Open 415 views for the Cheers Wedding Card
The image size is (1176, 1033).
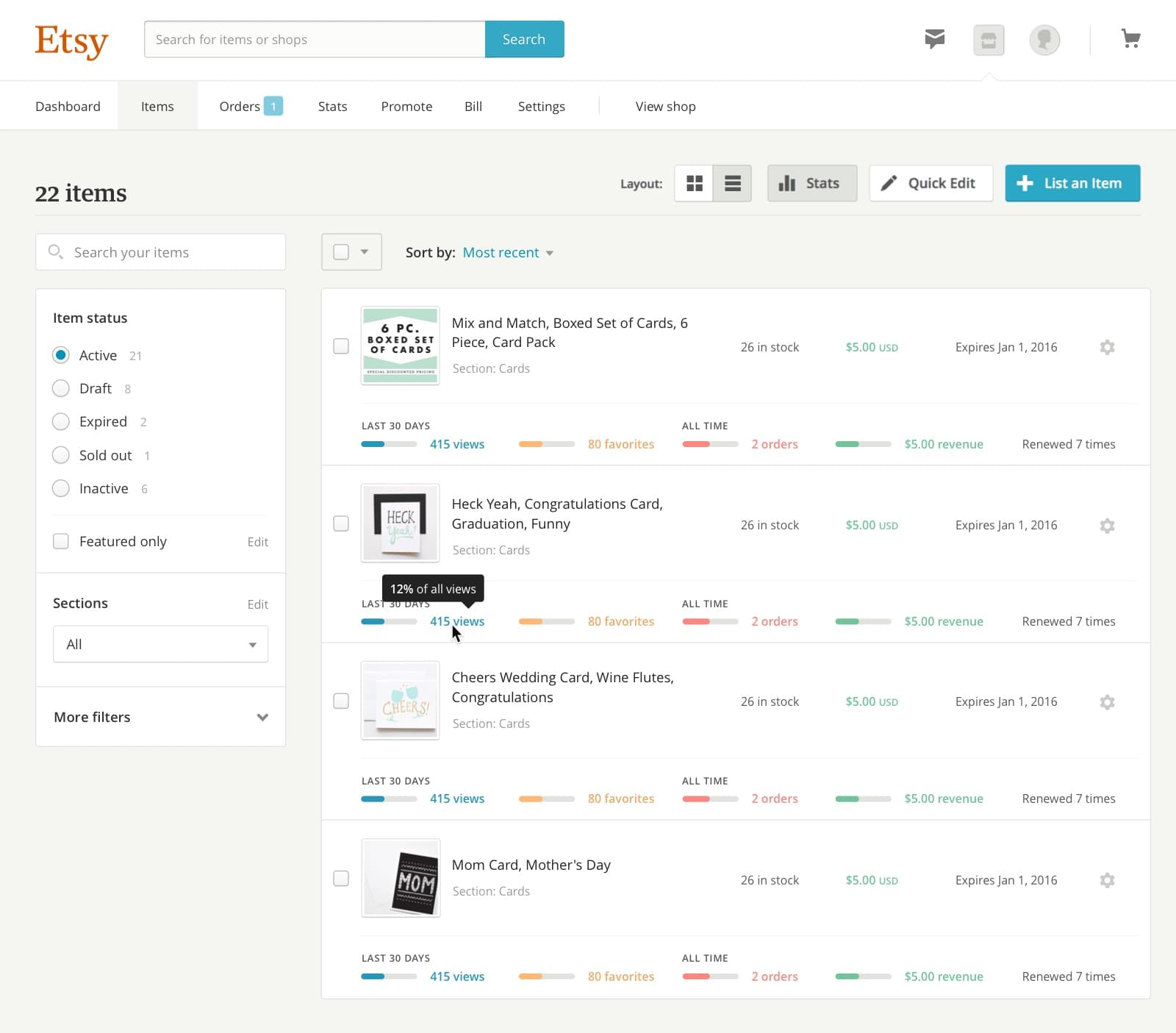[457, 798]
